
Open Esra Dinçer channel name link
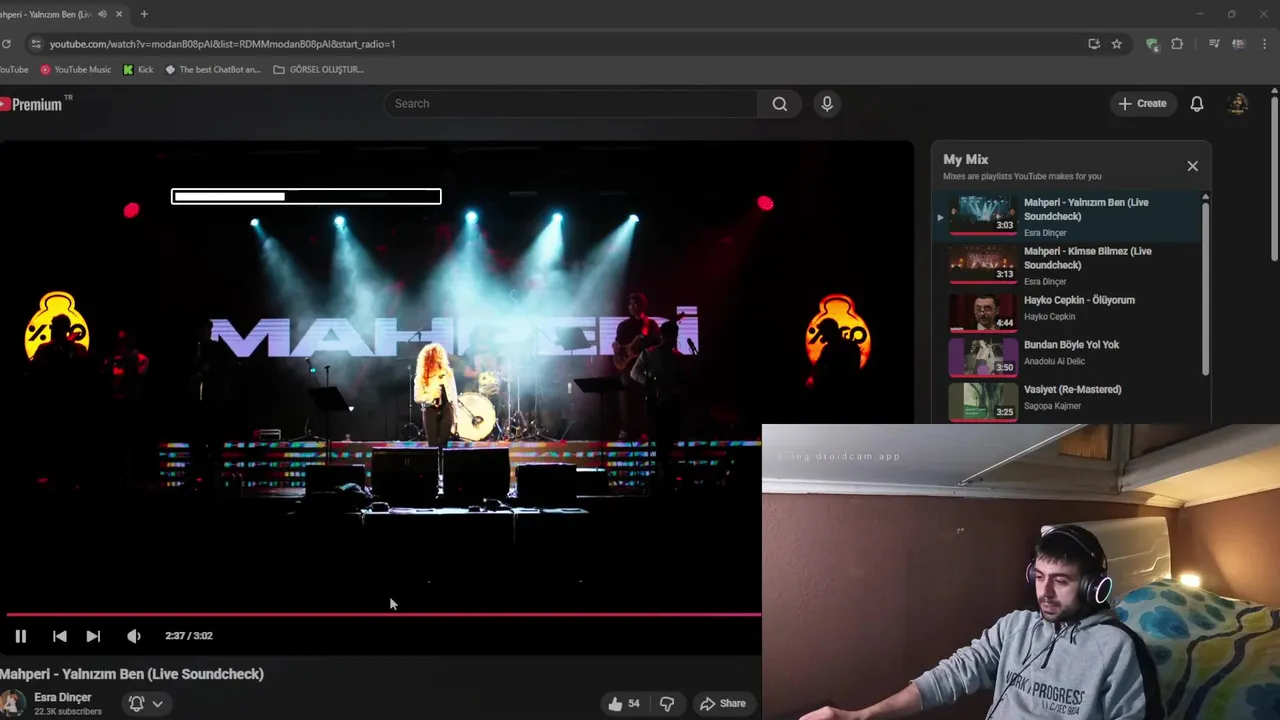(x=62, y=698)
